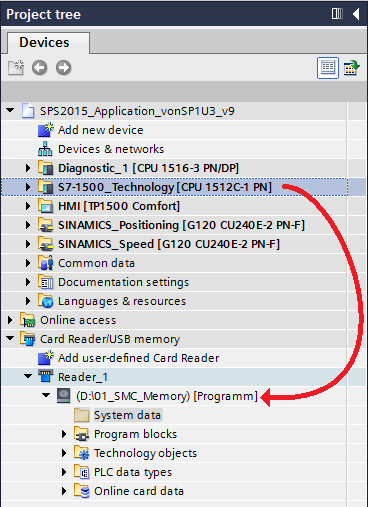368x507 pixels.
Task: Collapse the Reader_1 node
Action: (x=28, y=376)
